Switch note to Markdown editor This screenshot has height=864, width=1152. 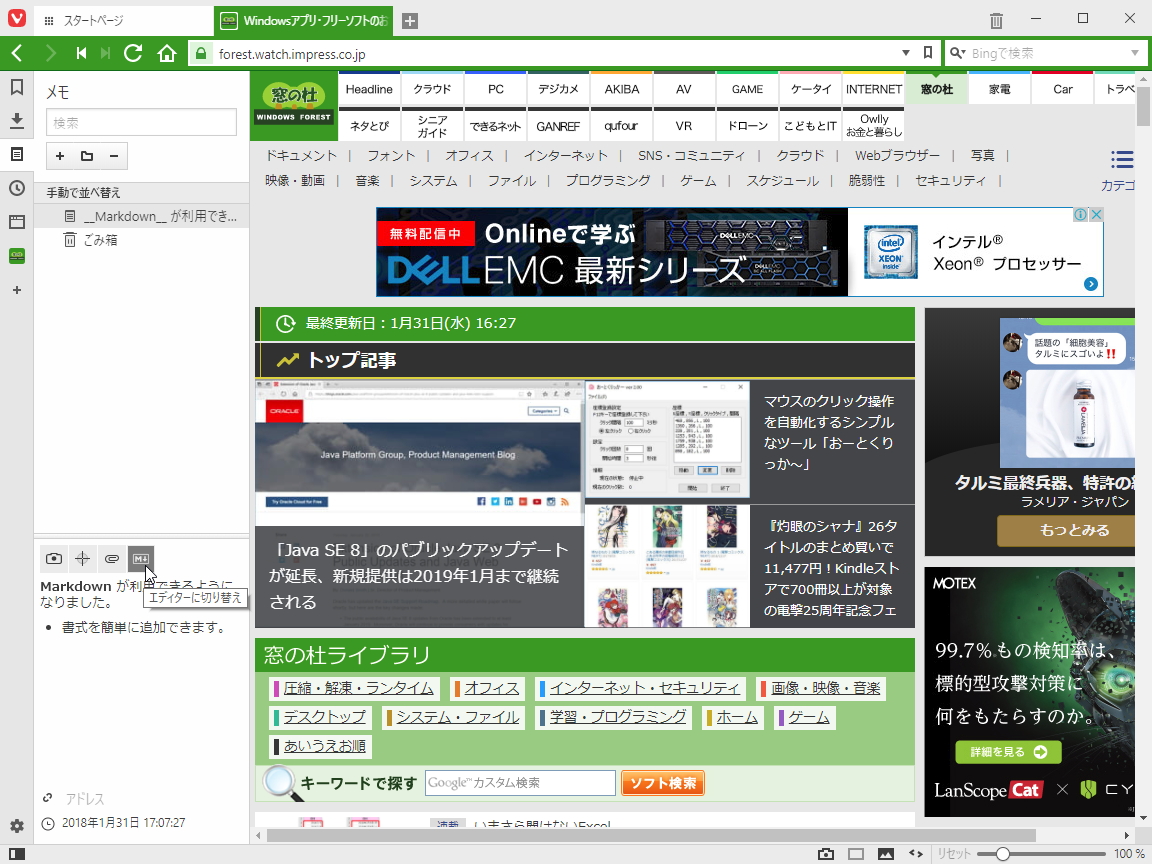tap(140, 559)
